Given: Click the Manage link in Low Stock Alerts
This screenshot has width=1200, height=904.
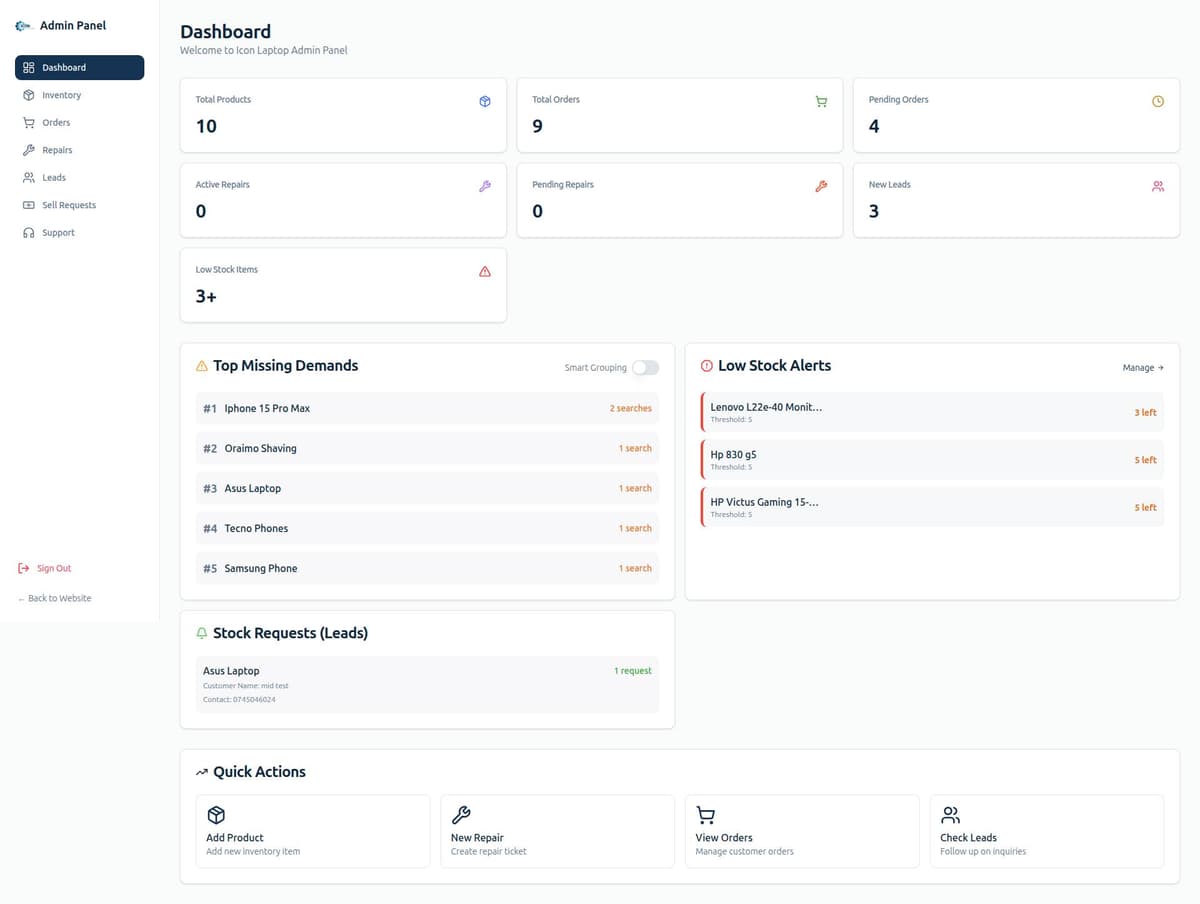Looking at the screenshot, I should tap(1142, 368).
